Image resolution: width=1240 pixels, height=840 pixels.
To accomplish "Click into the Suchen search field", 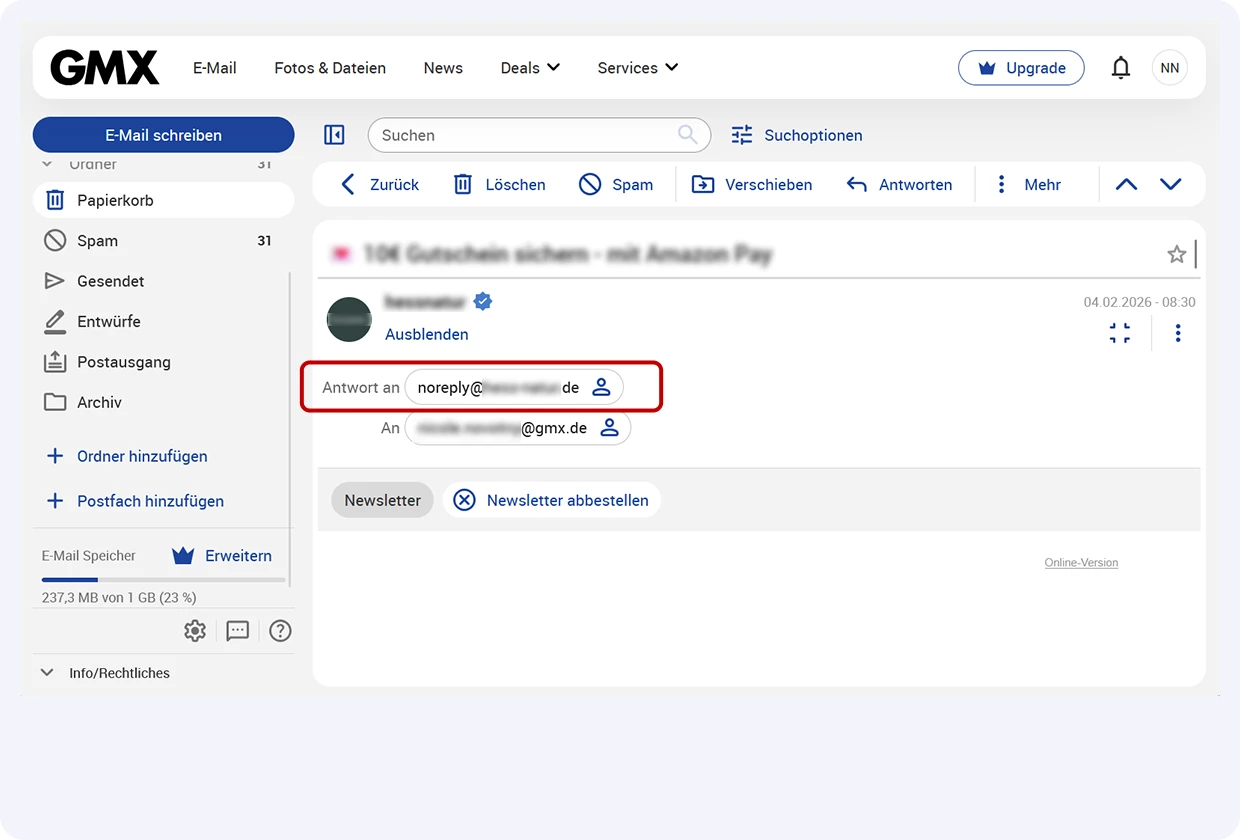I will click(x=525, y=135).
